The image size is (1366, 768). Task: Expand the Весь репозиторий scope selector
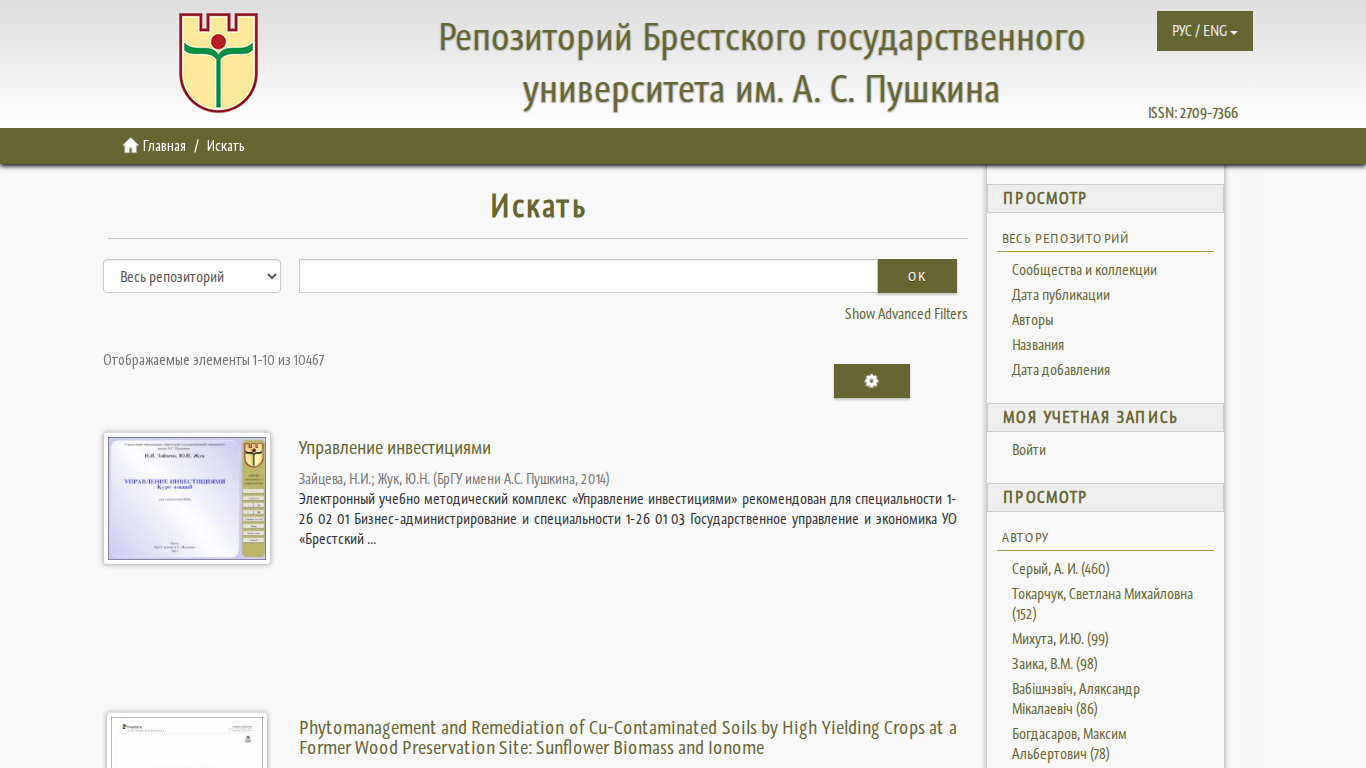click(x=192, y=277)
